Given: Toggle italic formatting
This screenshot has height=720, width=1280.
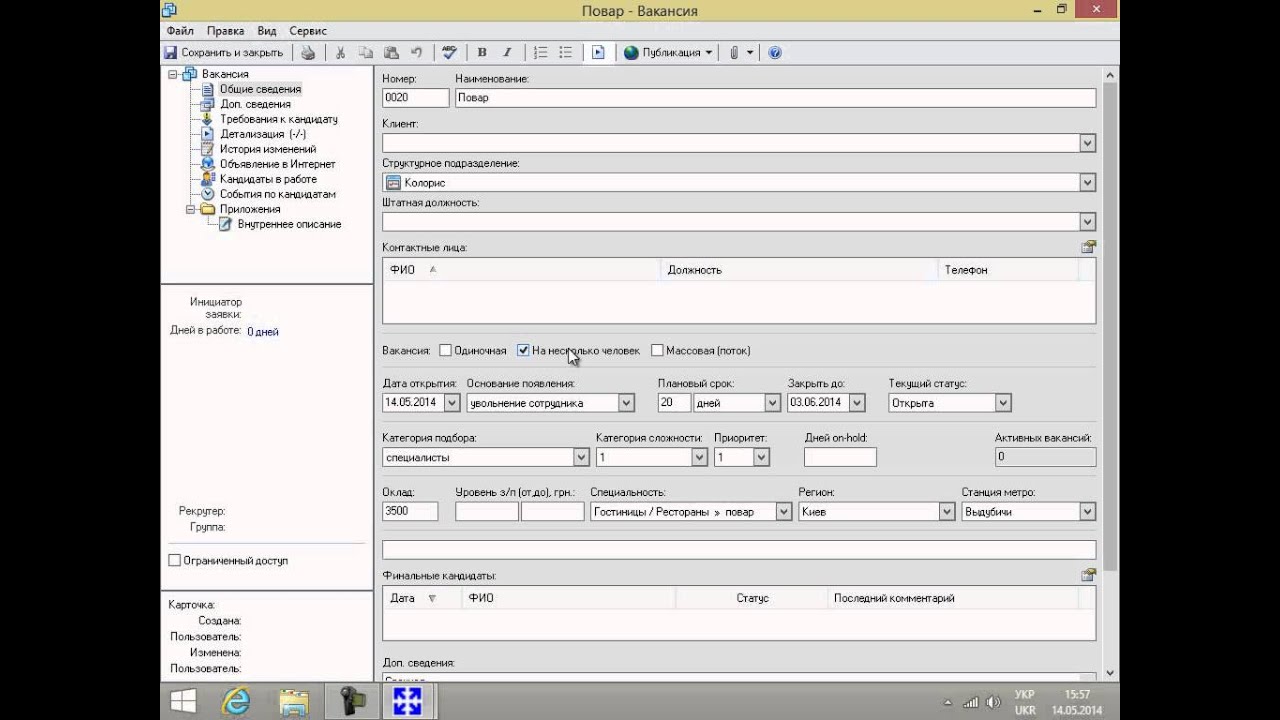Looking at the screenshot, I should coord(507,53).
